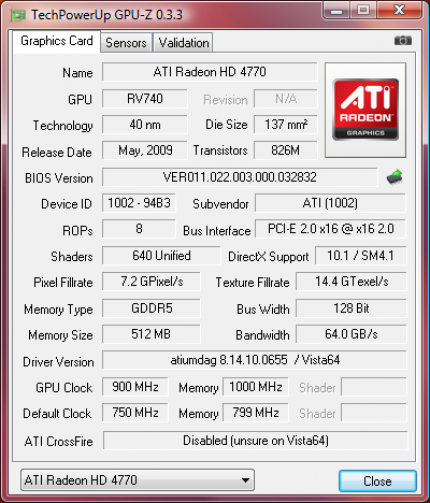Image resolution: width=430 pixels, height=503 pixels.
Task: Click the default Memory clock 799 MHz
Action: coord(255,413)
